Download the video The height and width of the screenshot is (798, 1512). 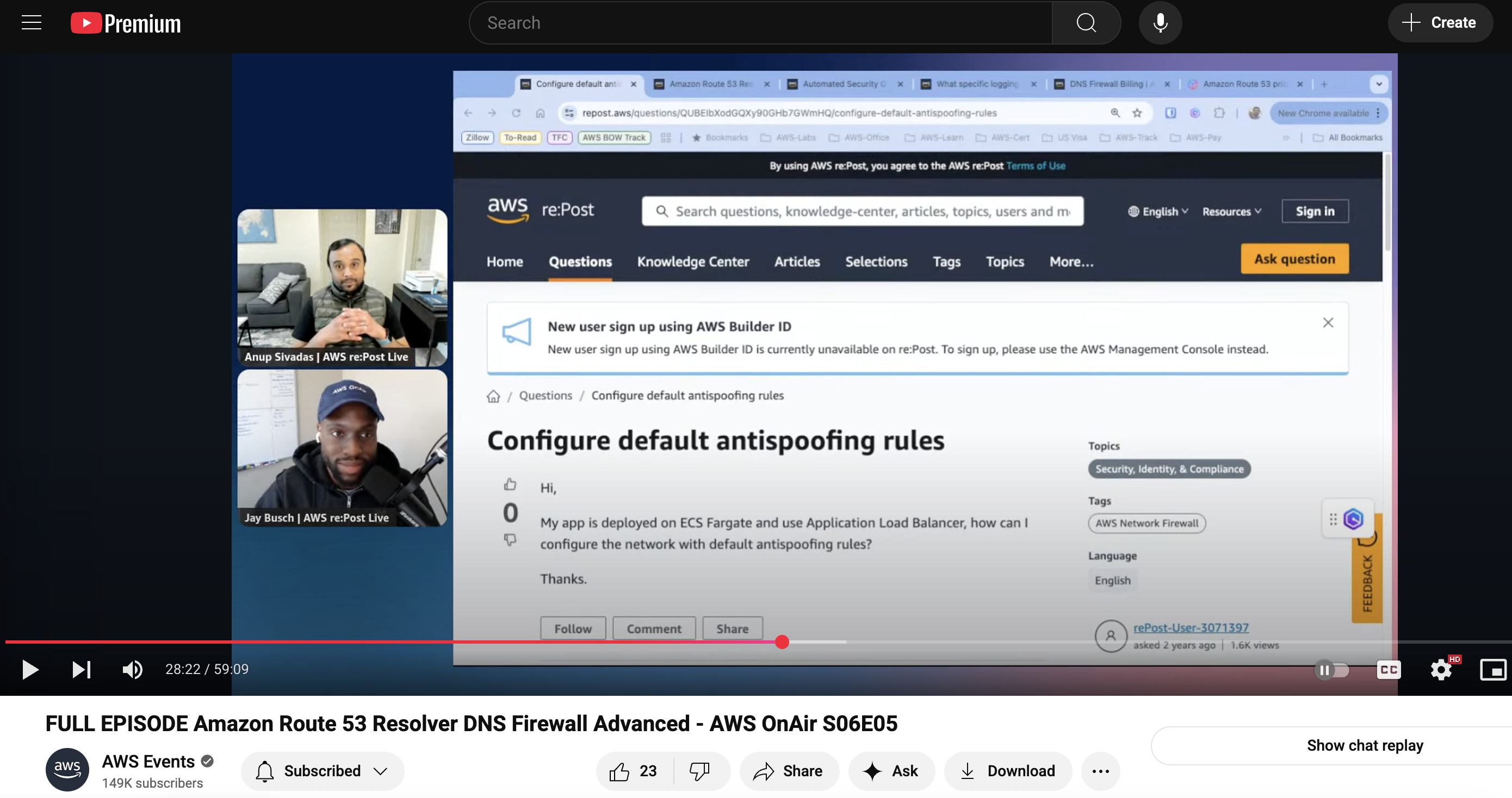(x=1007, y=771)
